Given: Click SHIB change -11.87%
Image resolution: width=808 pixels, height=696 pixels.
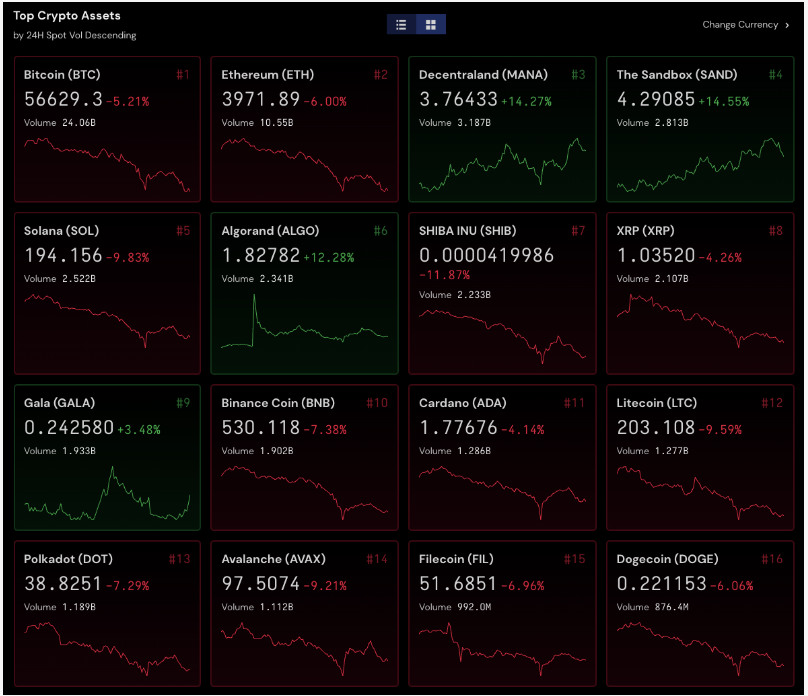Looking at the screenshot, I should pyautogui.click(x=444, y=275).
